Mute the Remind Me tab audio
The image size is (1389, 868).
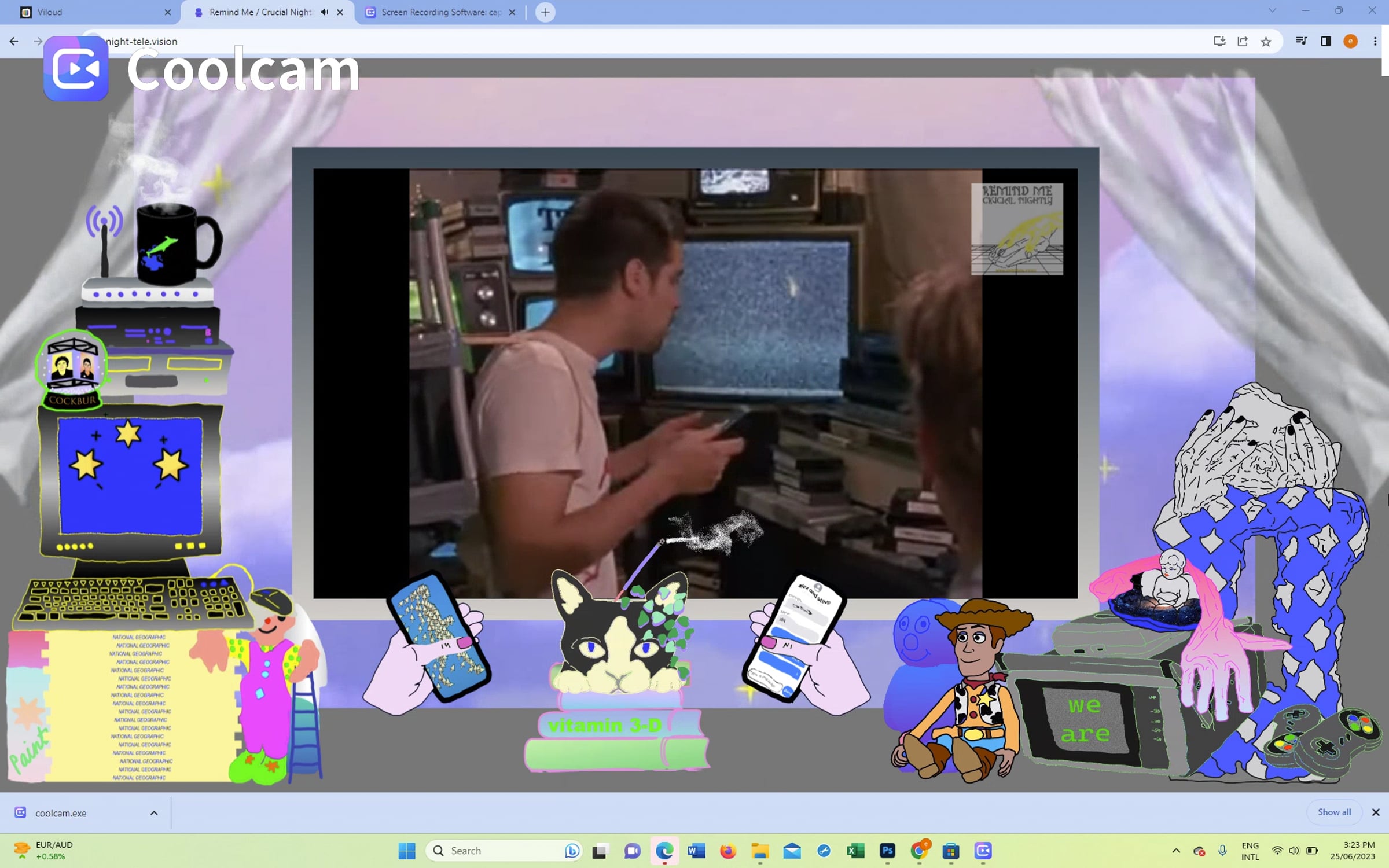(325, 12)
